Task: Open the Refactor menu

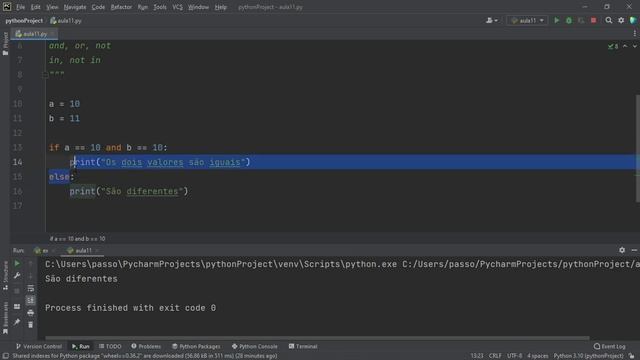Action: pyautogui.click(x=121, y=7)
